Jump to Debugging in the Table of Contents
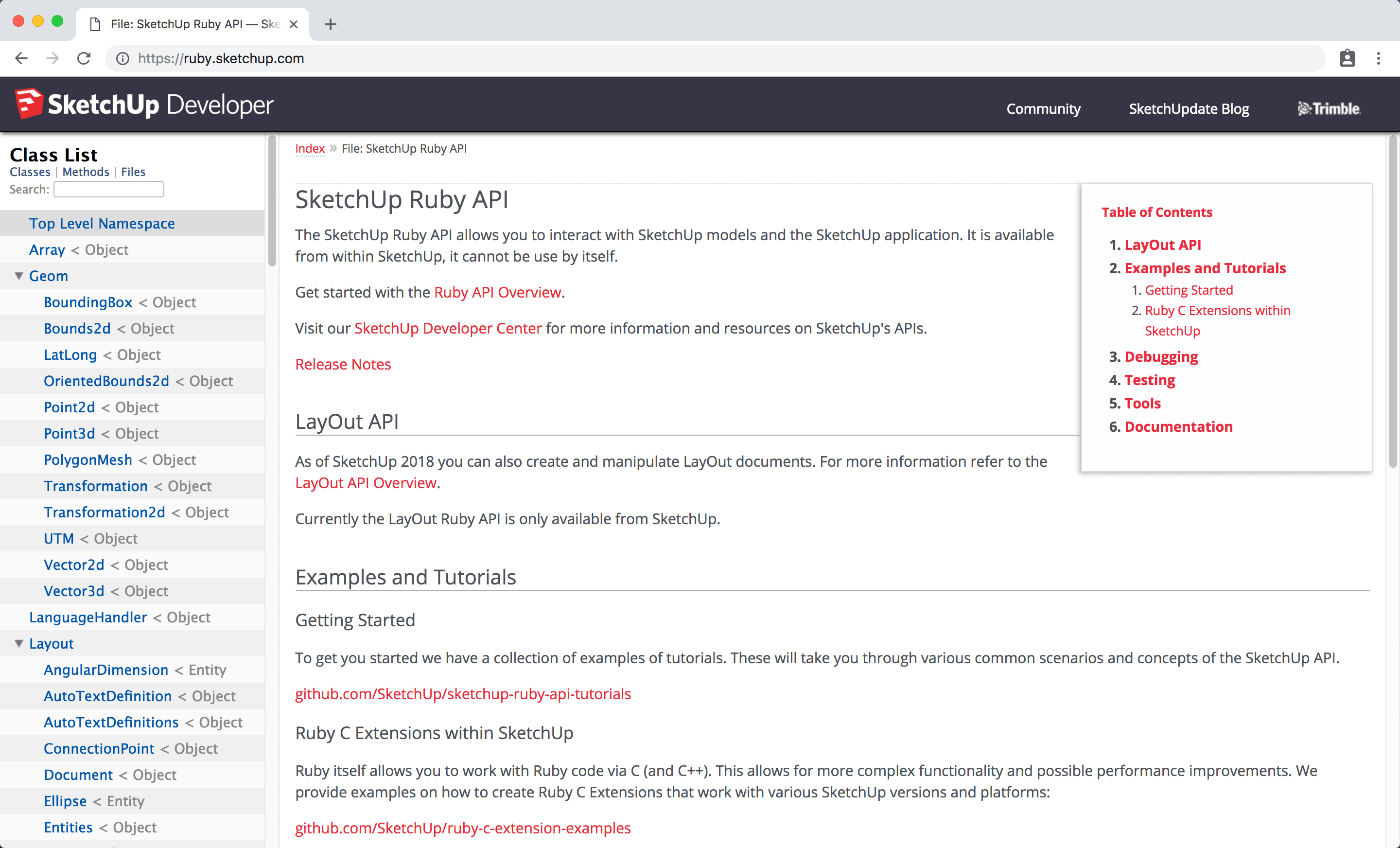 pyautogui.click(x=1161, y=356)
